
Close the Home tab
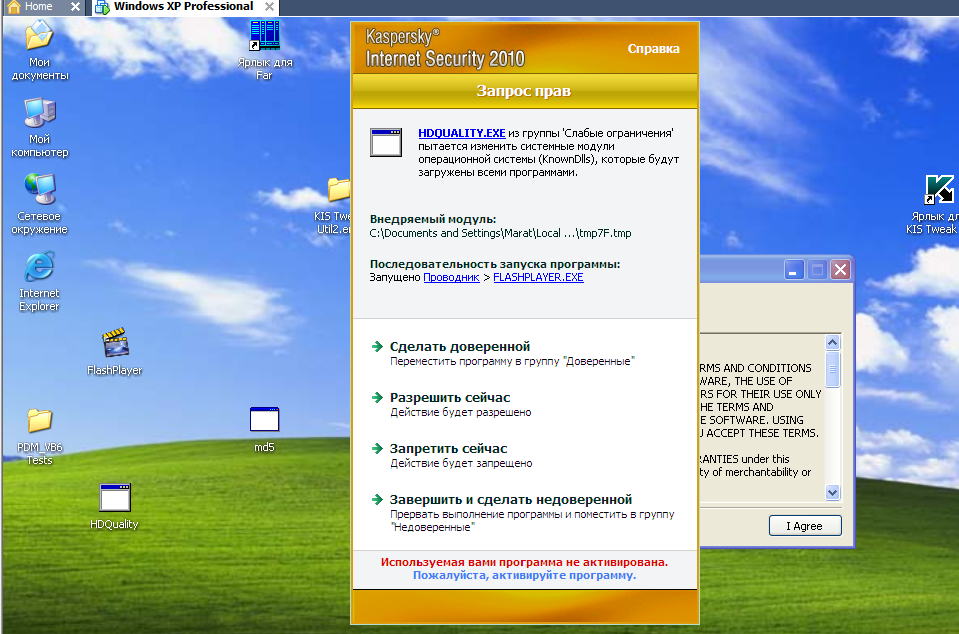pyautogui.click(x=75, y=7)
